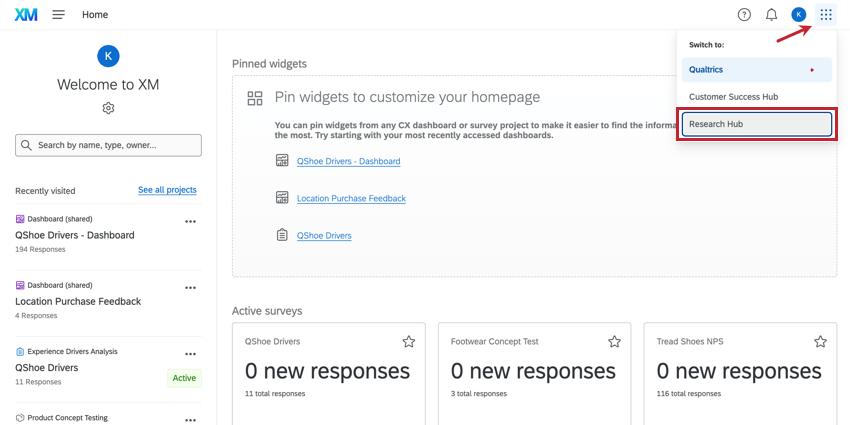Open the help question mark icon
The width and height of the screenshot is (850, 425).
pyautogui.click(x=744, y=15)
